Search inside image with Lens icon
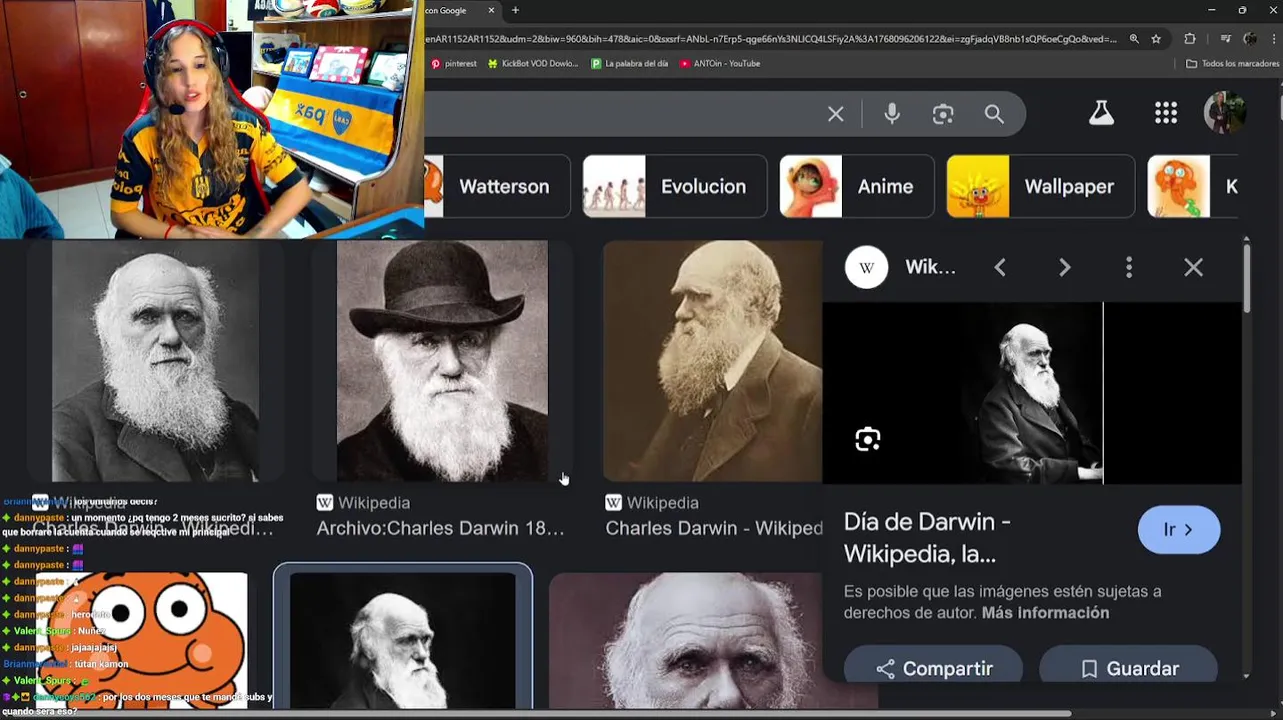The image size is (1283, 720). 868,439
